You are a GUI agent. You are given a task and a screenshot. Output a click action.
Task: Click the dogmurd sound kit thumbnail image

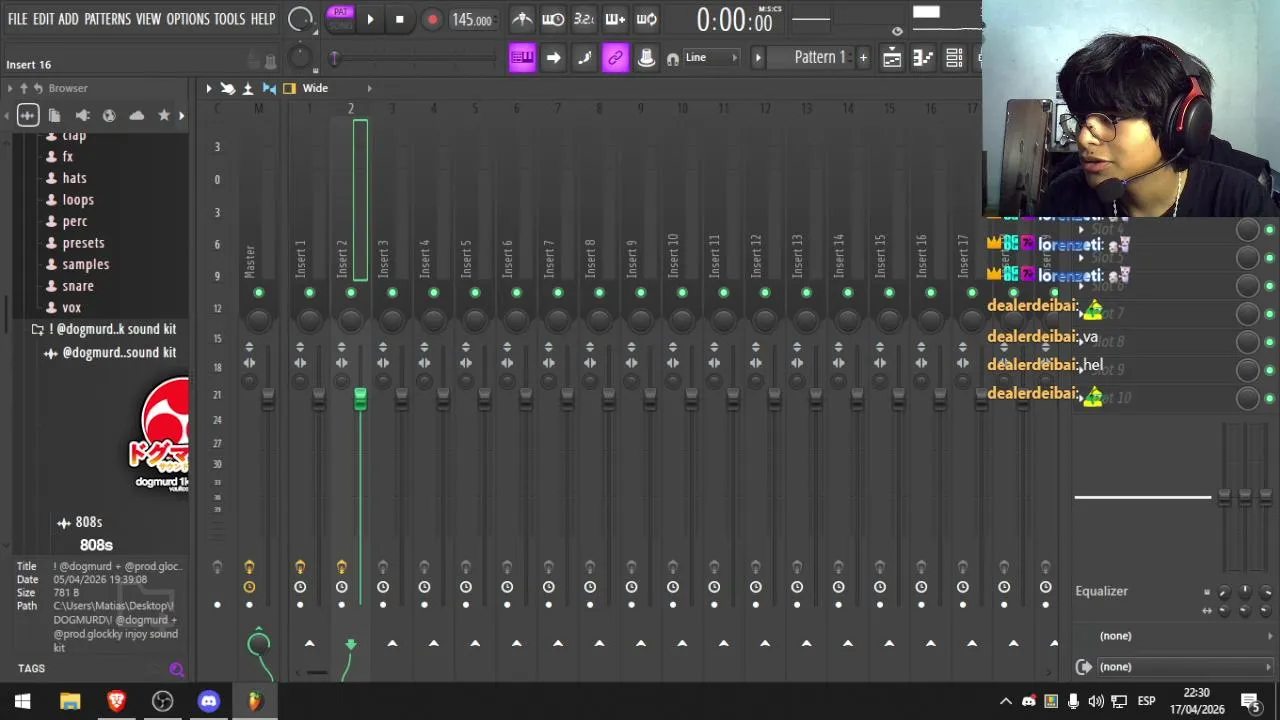[x=160, y=434]
